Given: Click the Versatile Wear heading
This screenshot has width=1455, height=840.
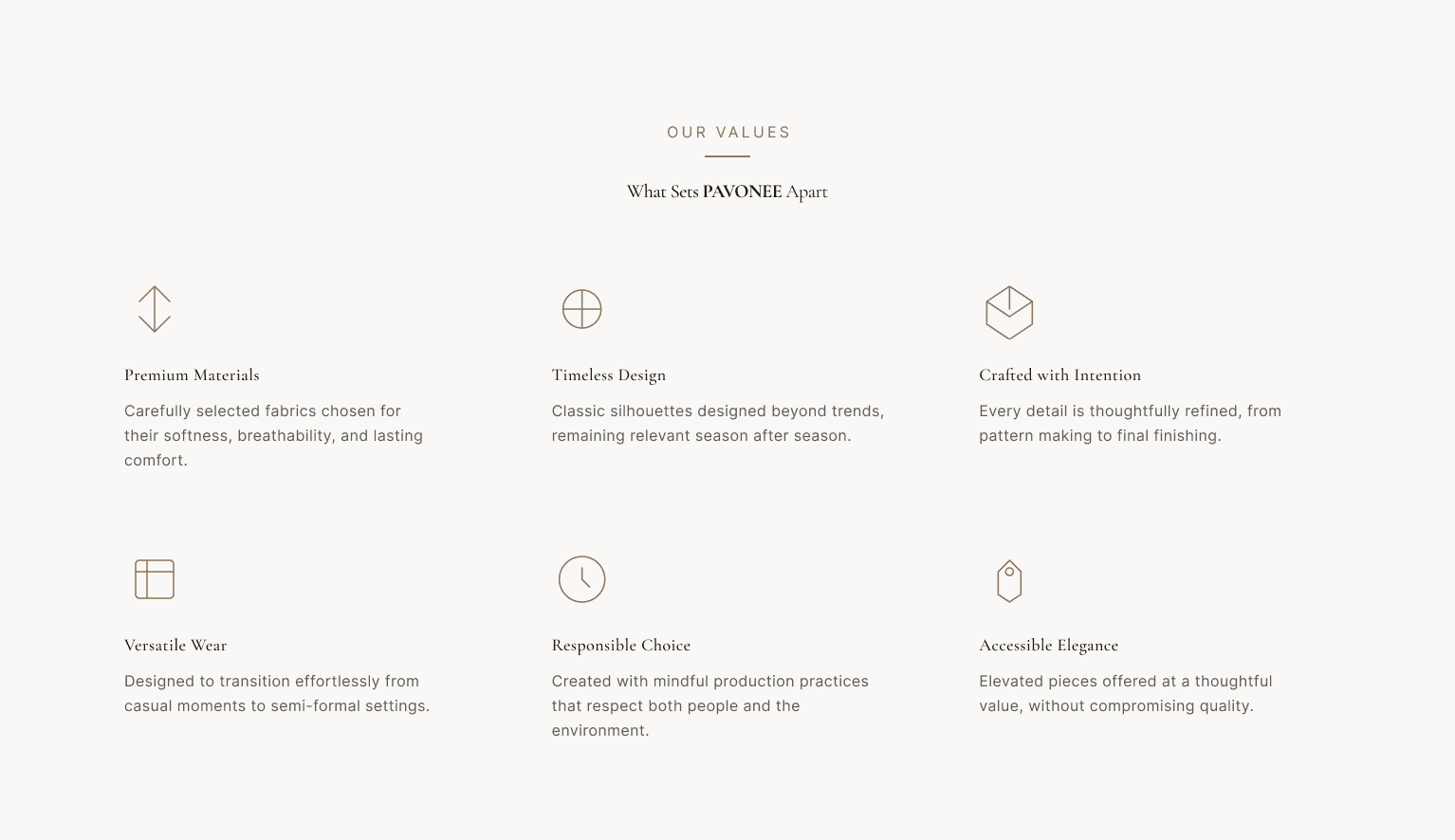Looking at the screenshot, I should coord(175,646).
